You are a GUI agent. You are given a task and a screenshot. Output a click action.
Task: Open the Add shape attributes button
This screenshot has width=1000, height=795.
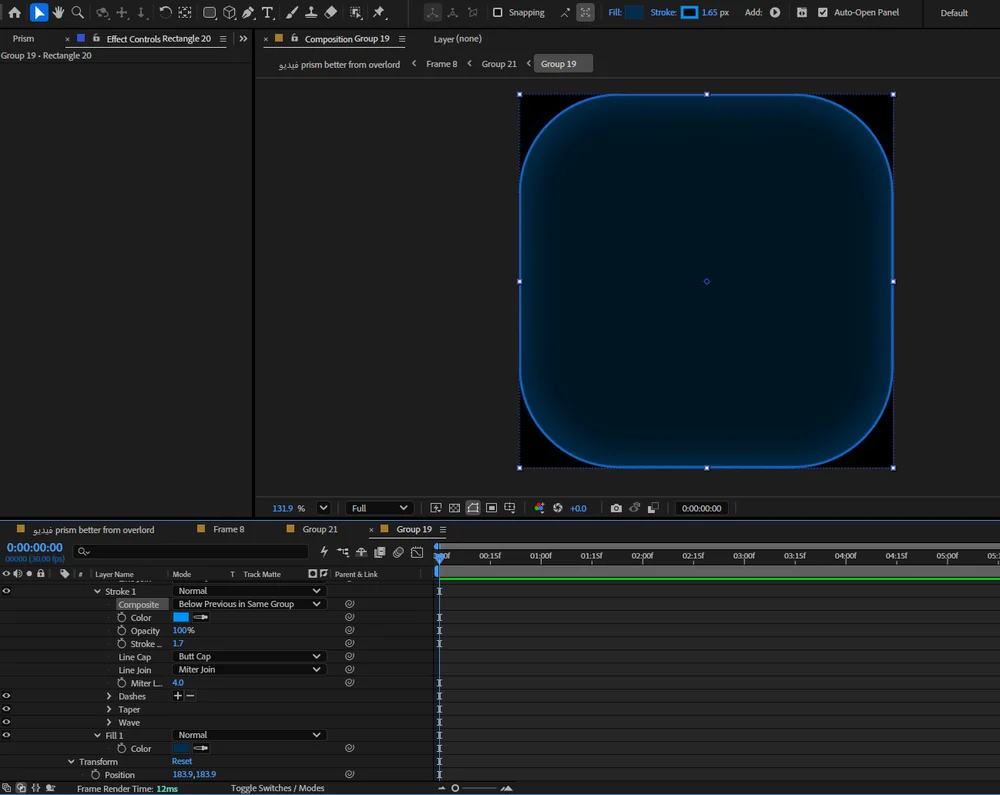click(x=775, y=12)
